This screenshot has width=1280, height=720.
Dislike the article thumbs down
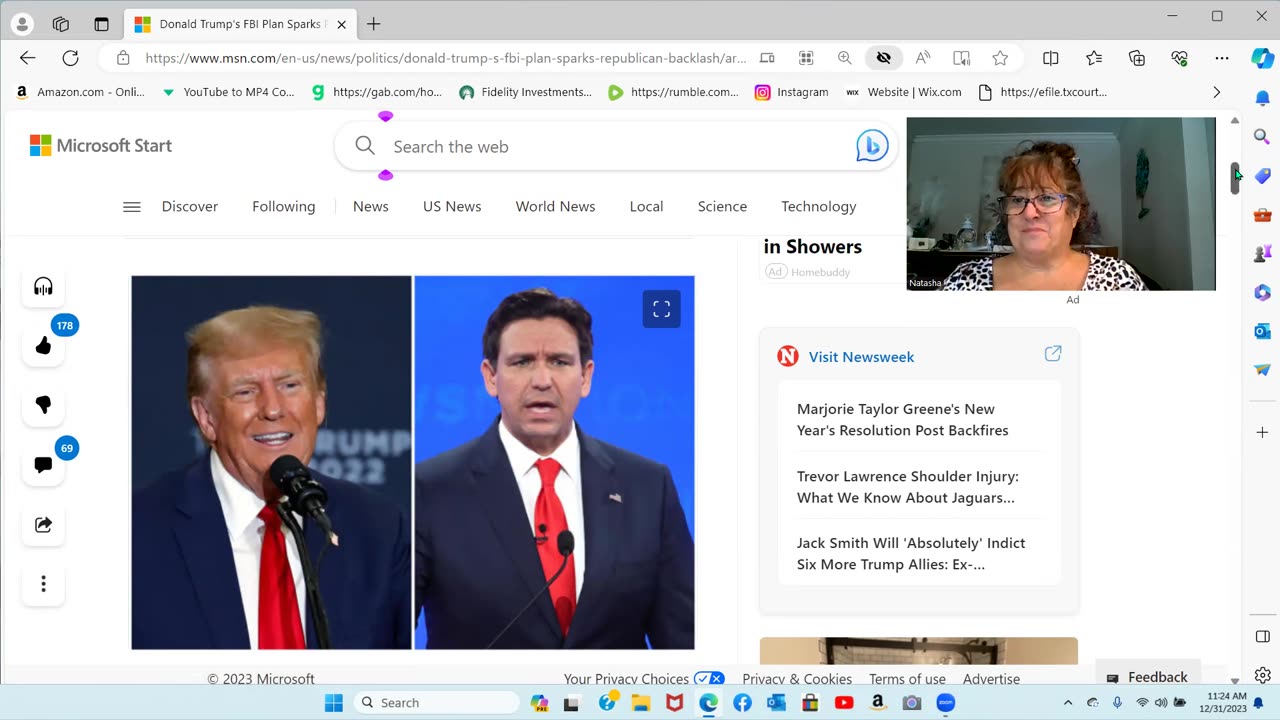(x=43, y=405)
